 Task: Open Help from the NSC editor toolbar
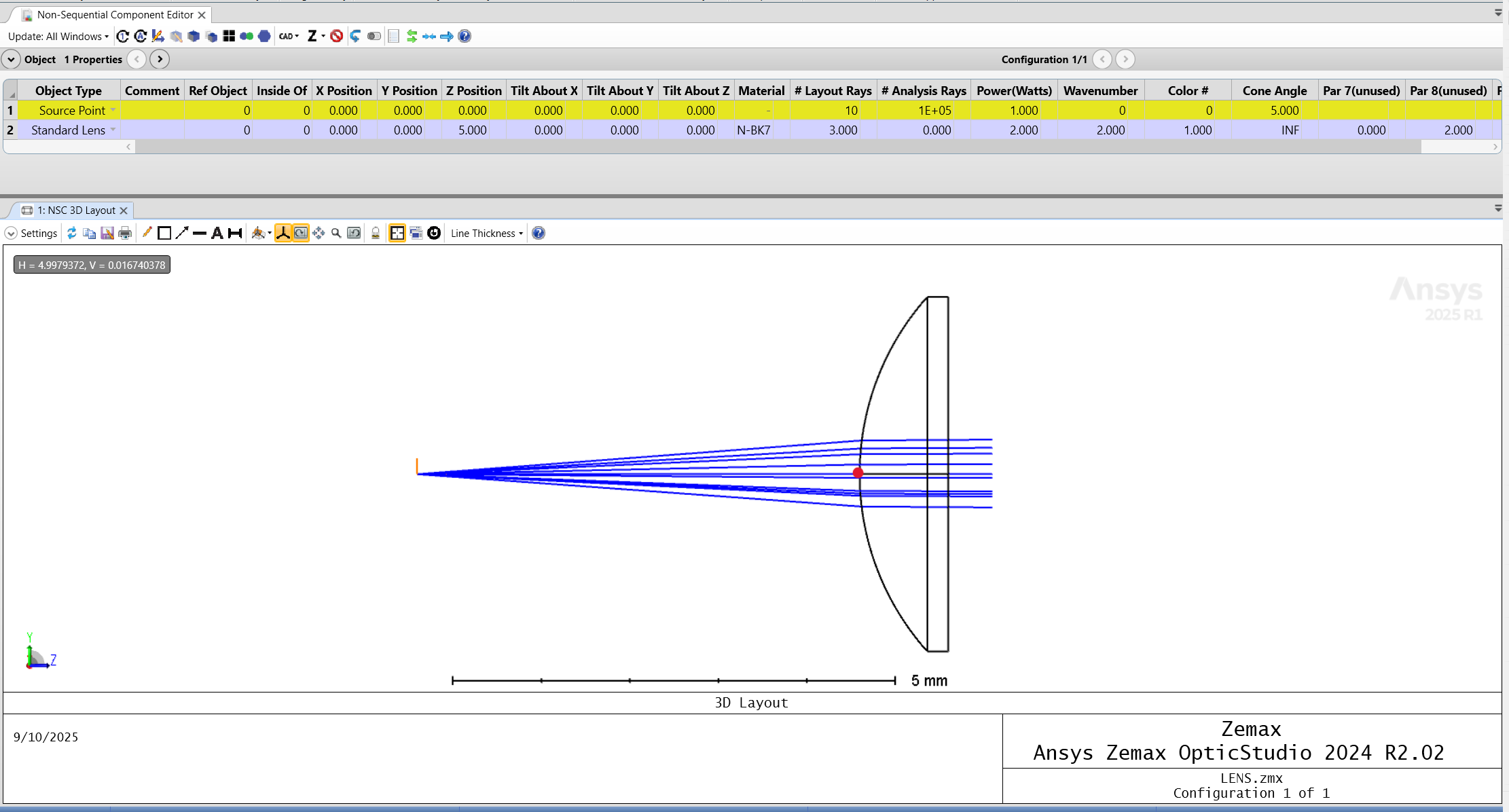click(465, 36)
